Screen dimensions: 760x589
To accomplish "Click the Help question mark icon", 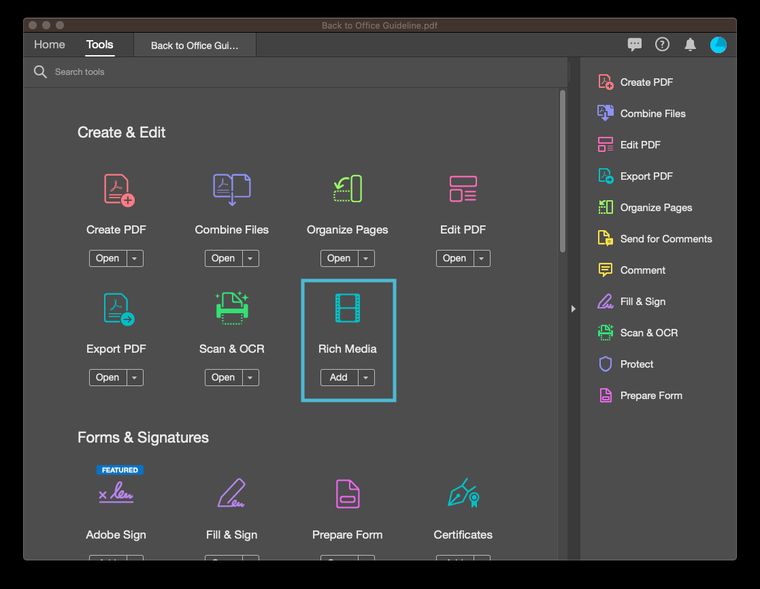I will [662, 45].
